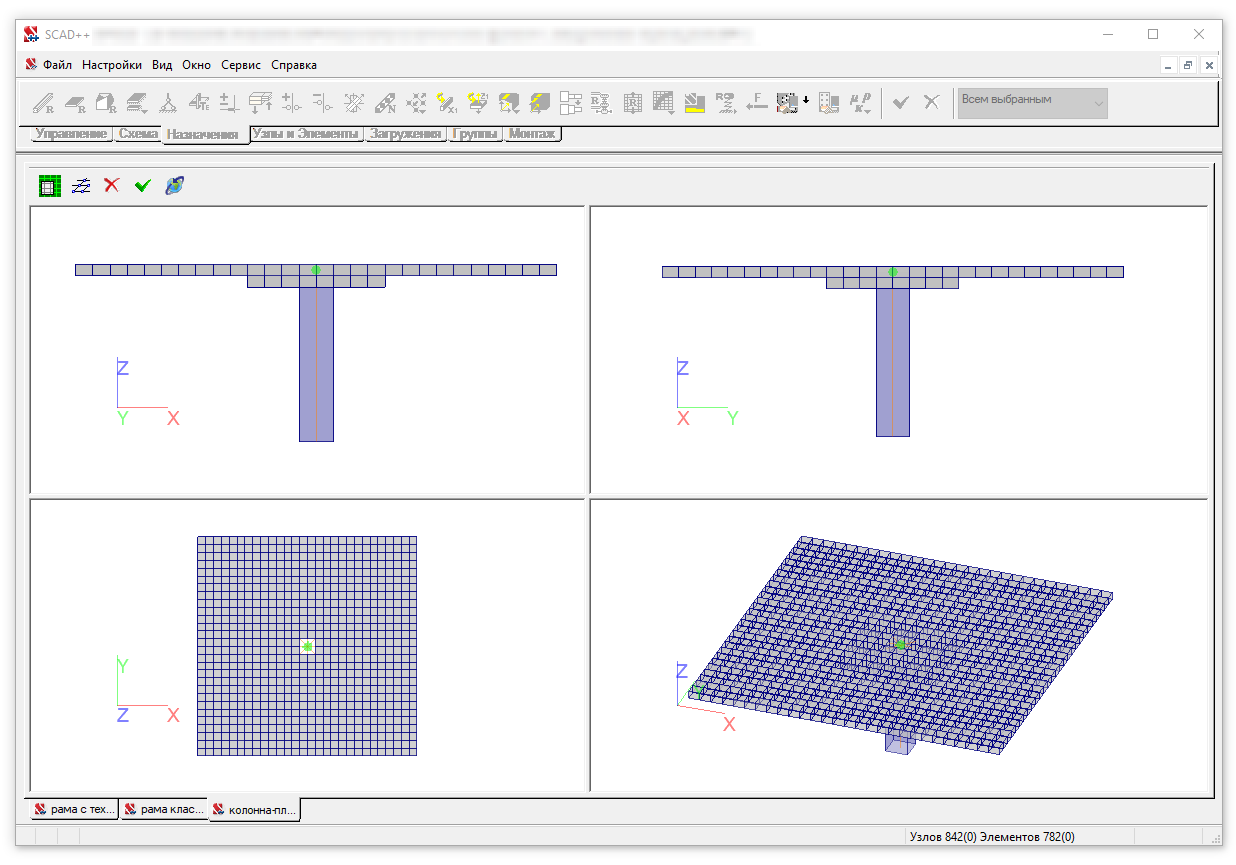The image size is (1236, 865).
Task: Switch to the Группы tab
Action: point(476,134)
